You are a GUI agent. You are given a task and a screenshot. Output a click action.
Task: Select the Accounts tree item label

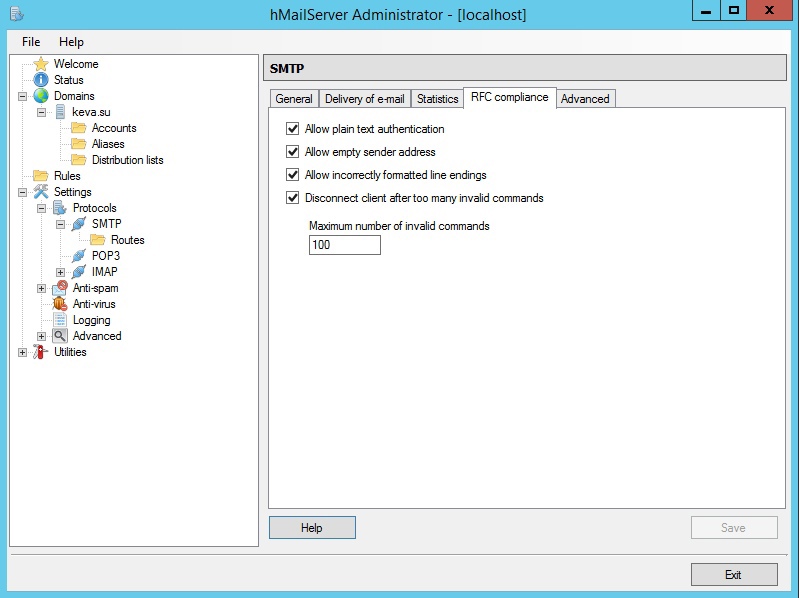114,128
